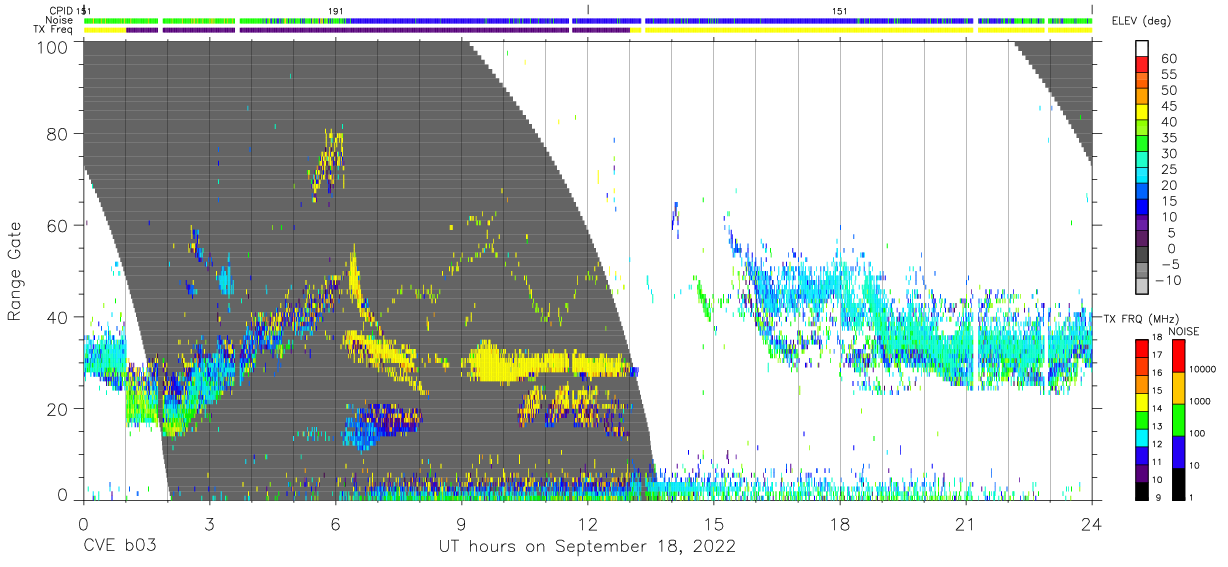
Task: Click the '20' tick on the Range Gate axis
Action: [57, 409]
